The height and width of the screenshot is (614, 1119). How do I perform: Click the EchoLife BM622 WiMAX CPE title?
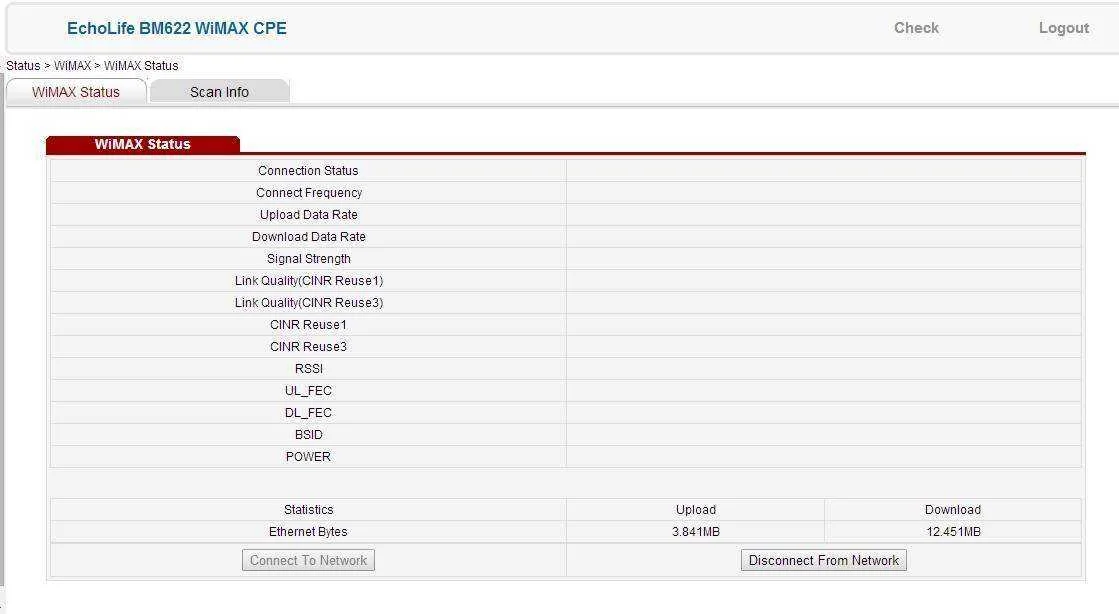click(177, 28)
